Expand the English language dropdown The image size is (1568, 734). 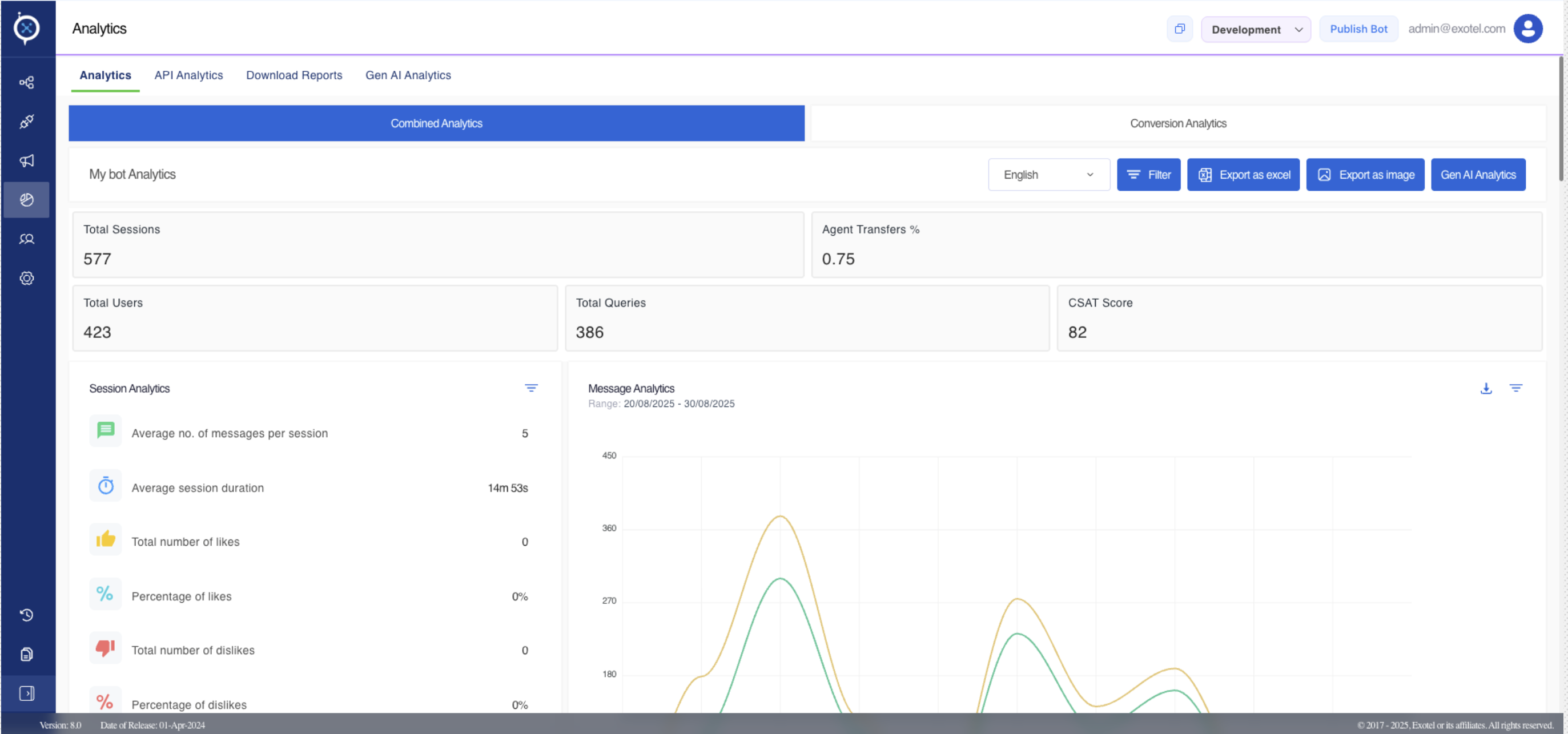(x=1048, y=175)
